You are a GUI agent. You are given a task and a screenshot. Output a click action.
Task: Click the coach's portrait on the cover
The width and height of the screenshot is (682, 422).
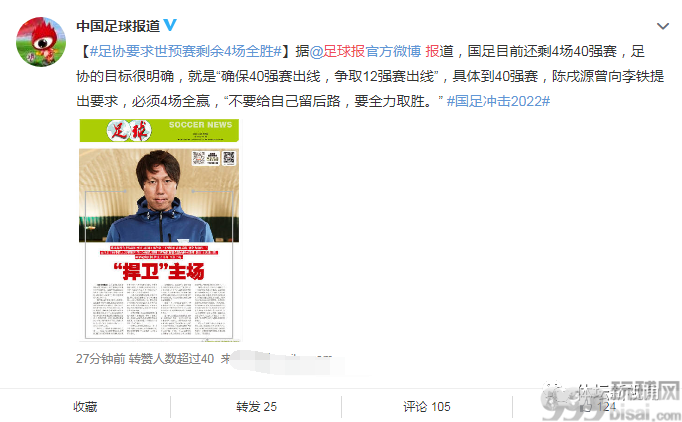pos(159,196)
